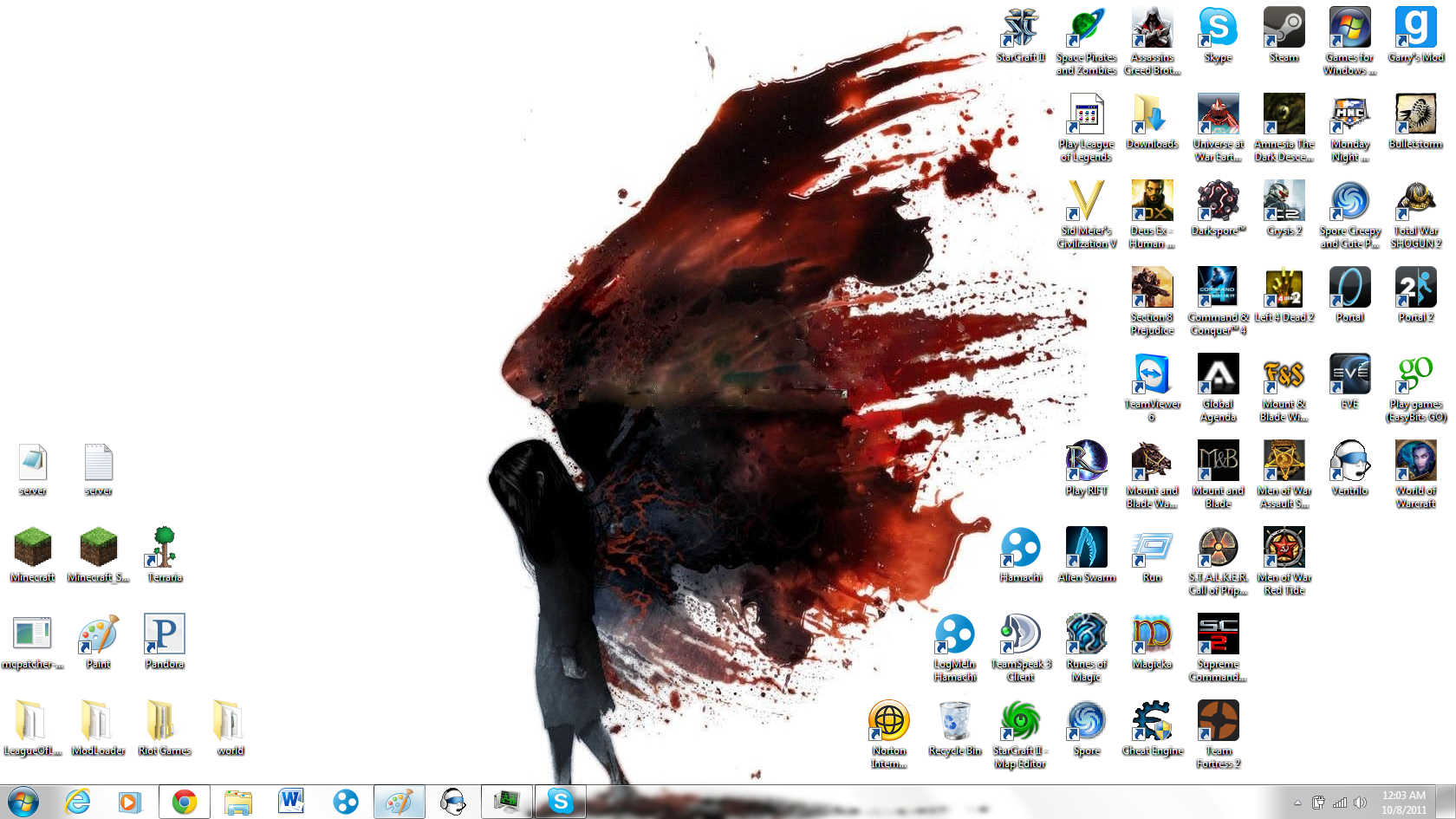
Task: Open the Pandora shortcut
Action: (x=164, y=642)
